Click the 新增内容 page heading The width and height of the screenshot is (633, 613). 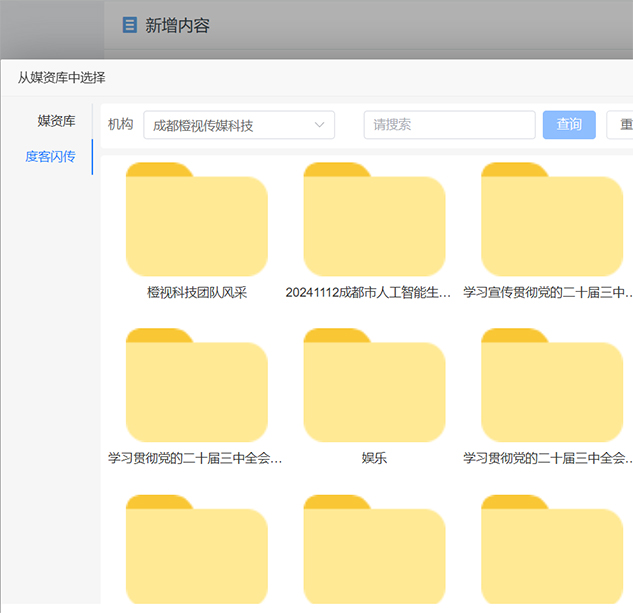pos(177,25)
